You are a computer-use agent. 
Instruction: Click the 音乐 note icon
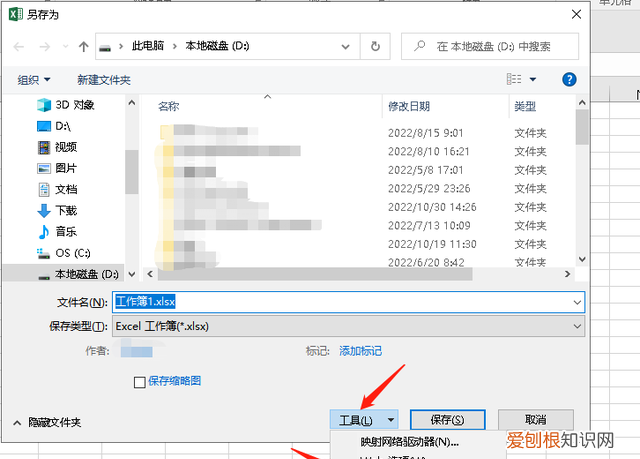click(44, 232)
